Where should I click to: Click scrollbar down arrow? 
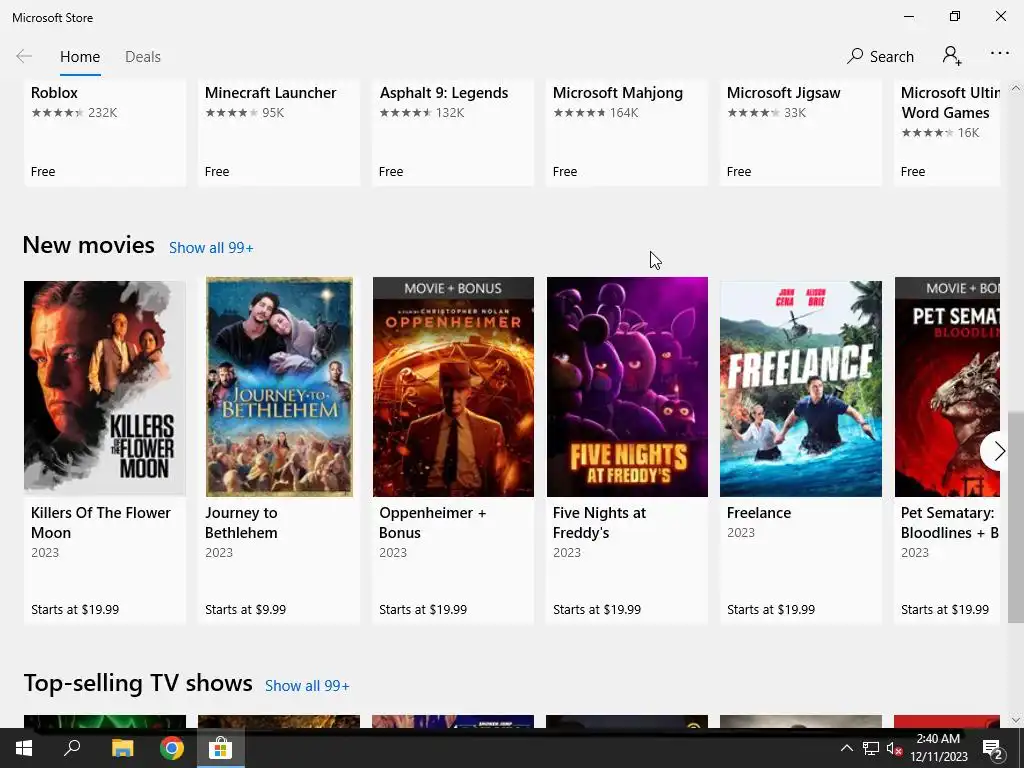pyautogui.click(x=1016, y=720)
